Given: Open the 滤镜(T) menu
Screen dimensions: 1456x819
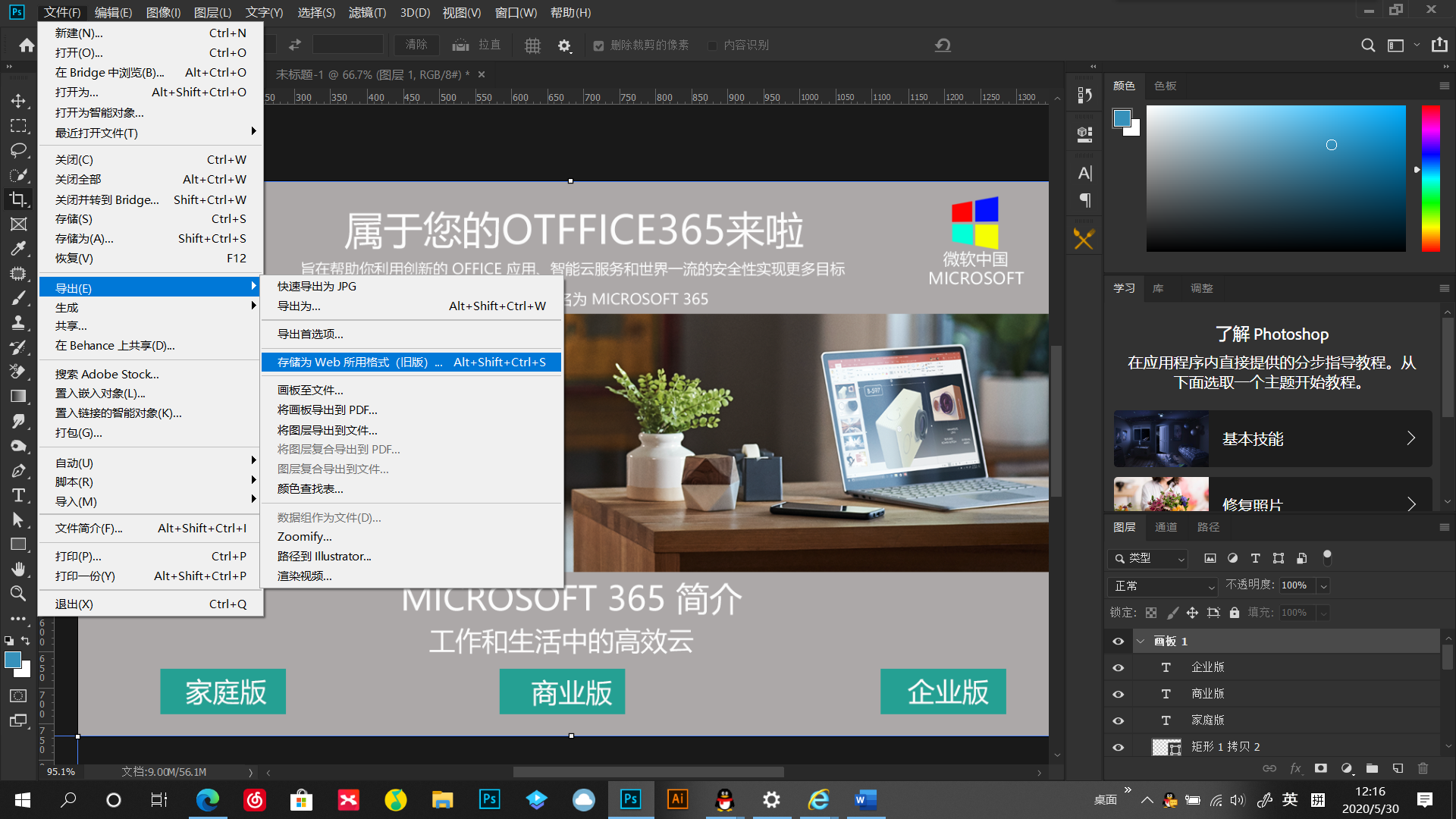Looking at the screenshot, I should pos(367,13).
